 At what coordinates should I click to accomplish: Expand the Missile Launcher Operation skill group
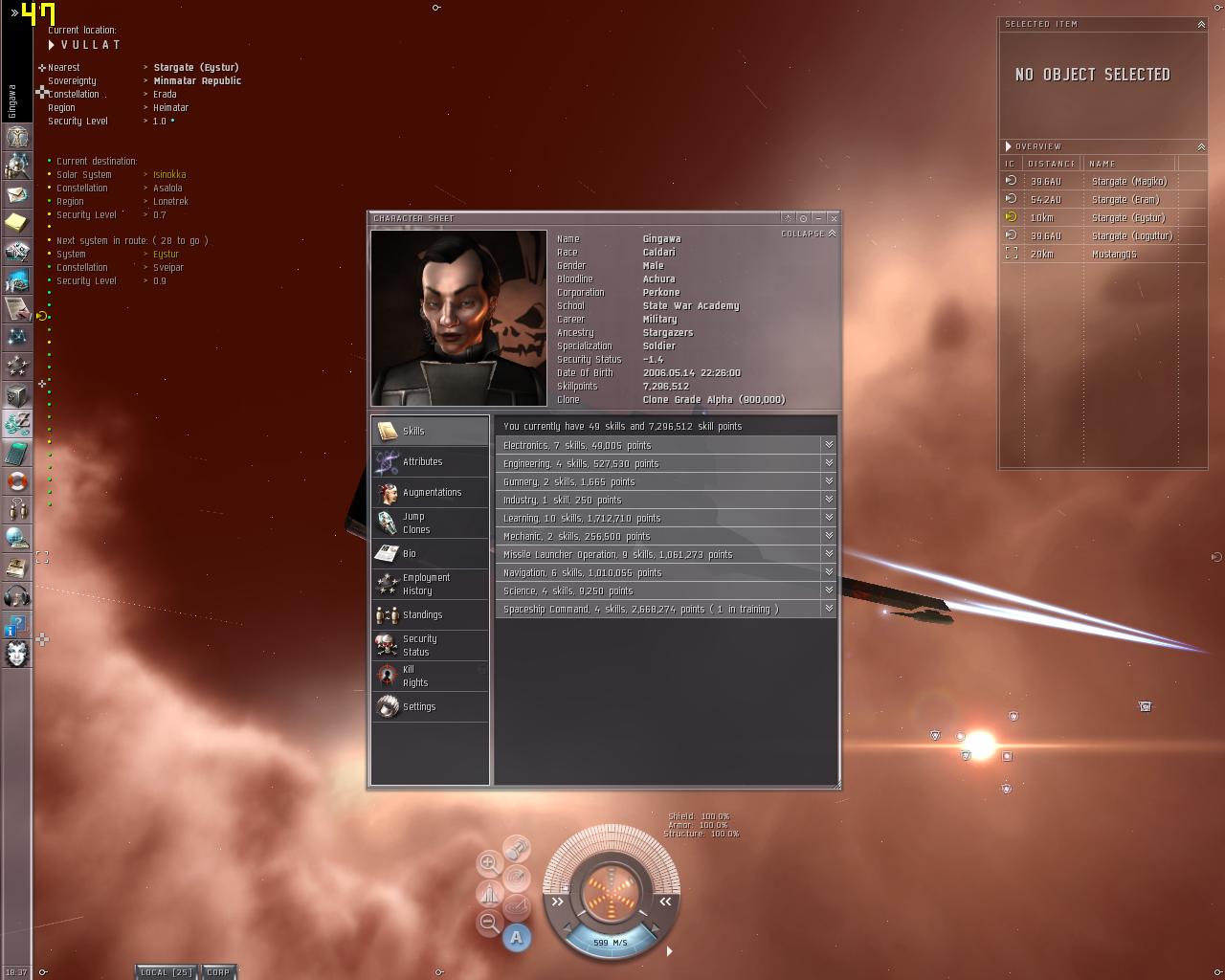(x=829, y=554)
